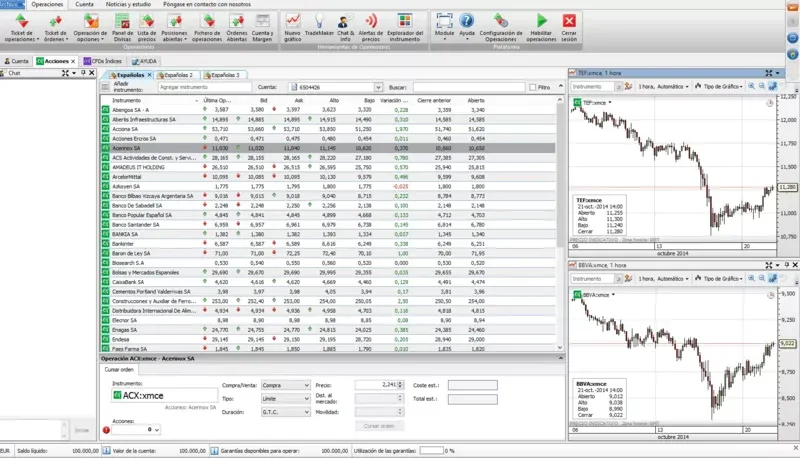Open BBVA chart interval dropdown
Screen dimensions: 800x458
pos(663,279)
